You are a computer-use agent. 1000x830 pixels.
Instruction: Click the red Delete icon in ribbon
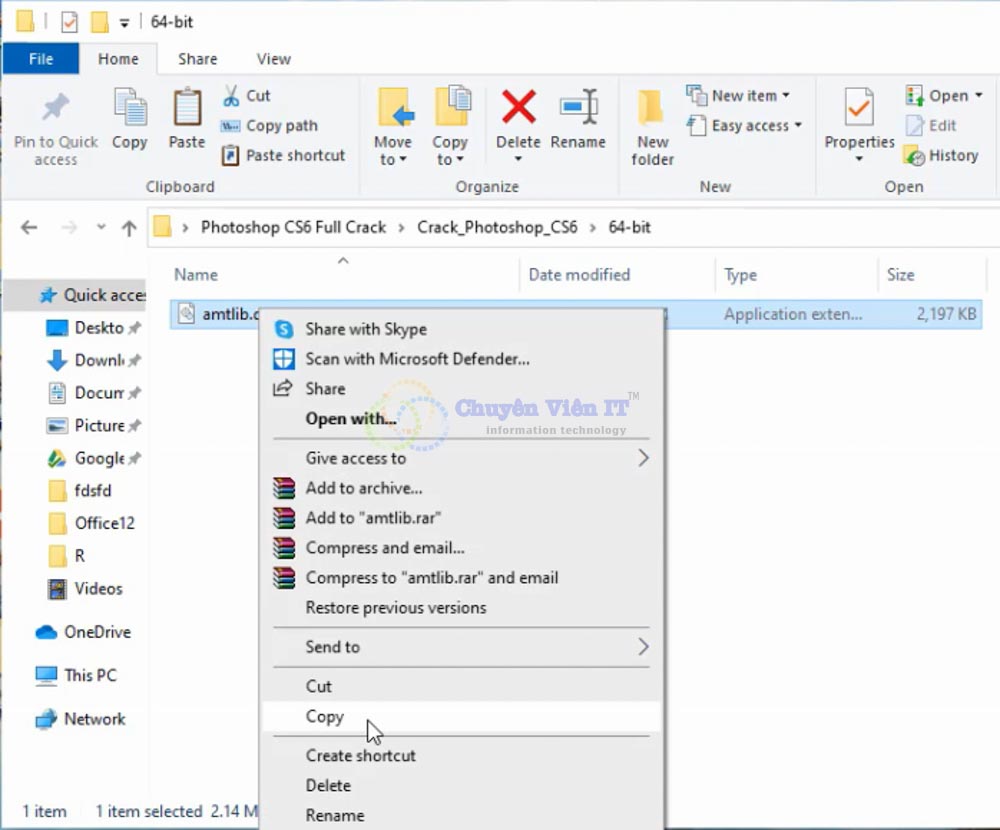pyautogui.click(x=518, y=107)
